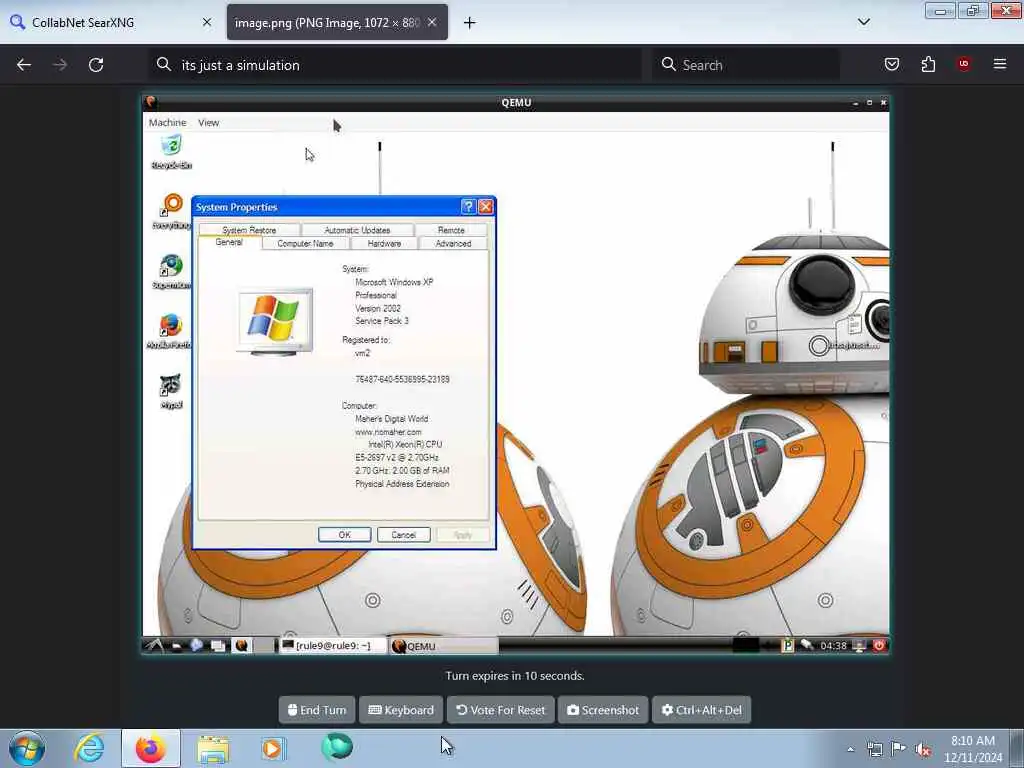Launch Internet Explorer from the taskbar

click(x=89, y=748)
